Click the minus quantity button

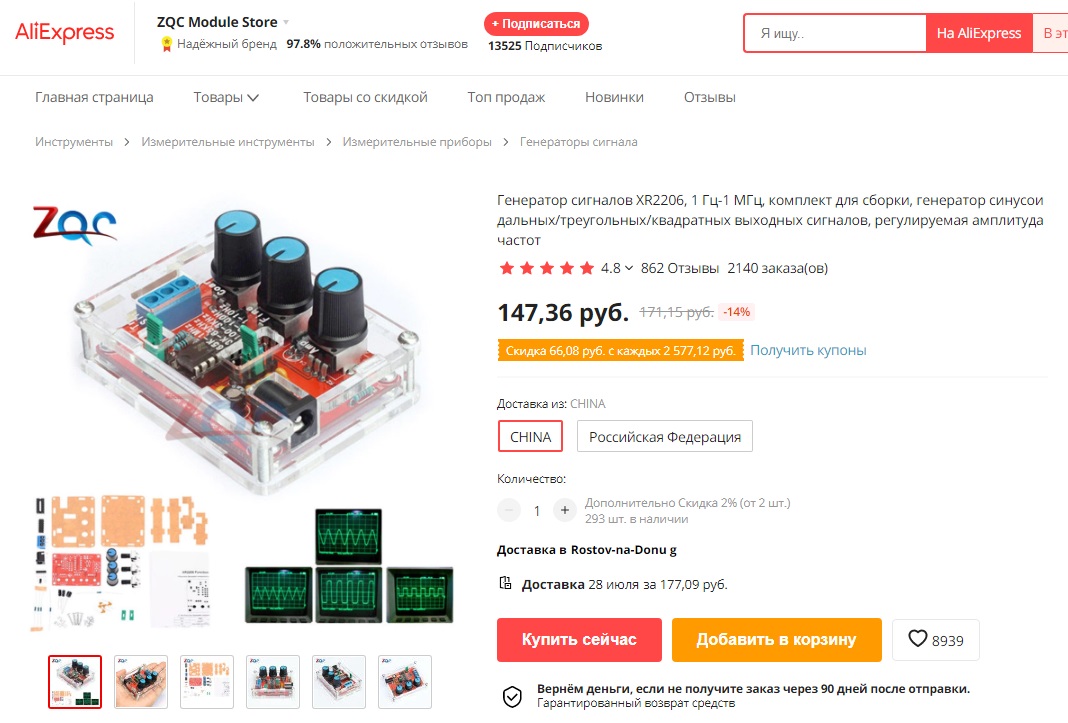509,510
